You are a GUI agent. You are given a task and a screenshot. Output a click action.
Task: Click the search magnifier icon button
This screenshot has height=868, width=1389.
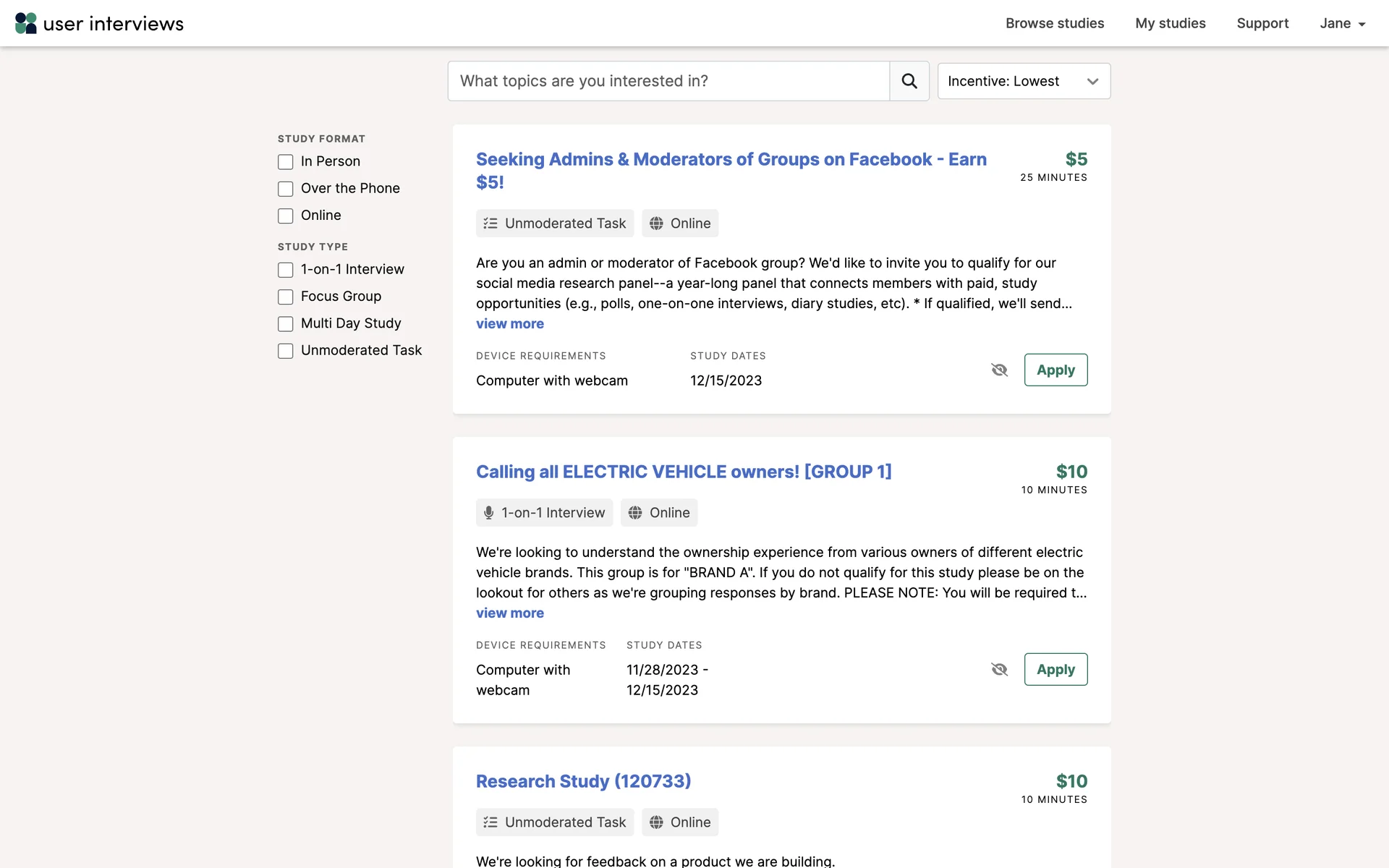909,81
